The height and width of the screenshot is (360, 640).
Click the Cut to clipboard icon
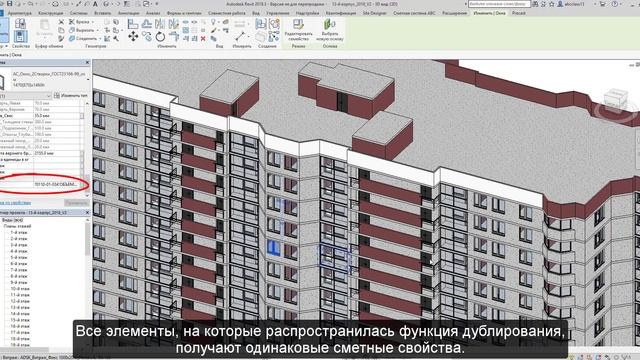(61, 22)
